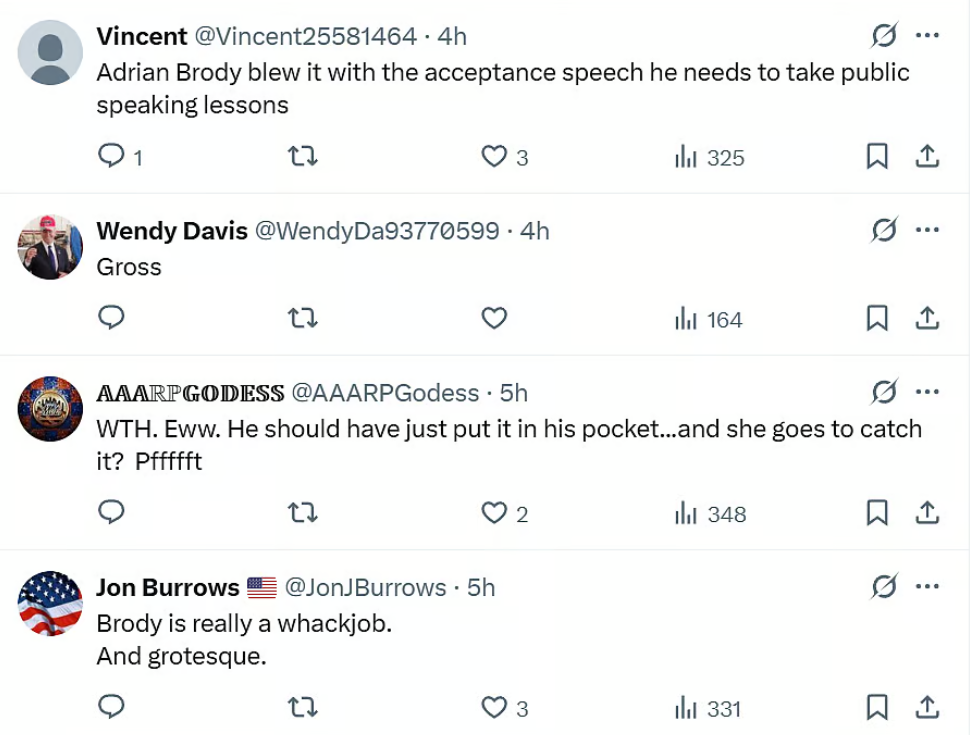Bookmark Vincent's tweet

pyautogui.click(x=877, y=157)
